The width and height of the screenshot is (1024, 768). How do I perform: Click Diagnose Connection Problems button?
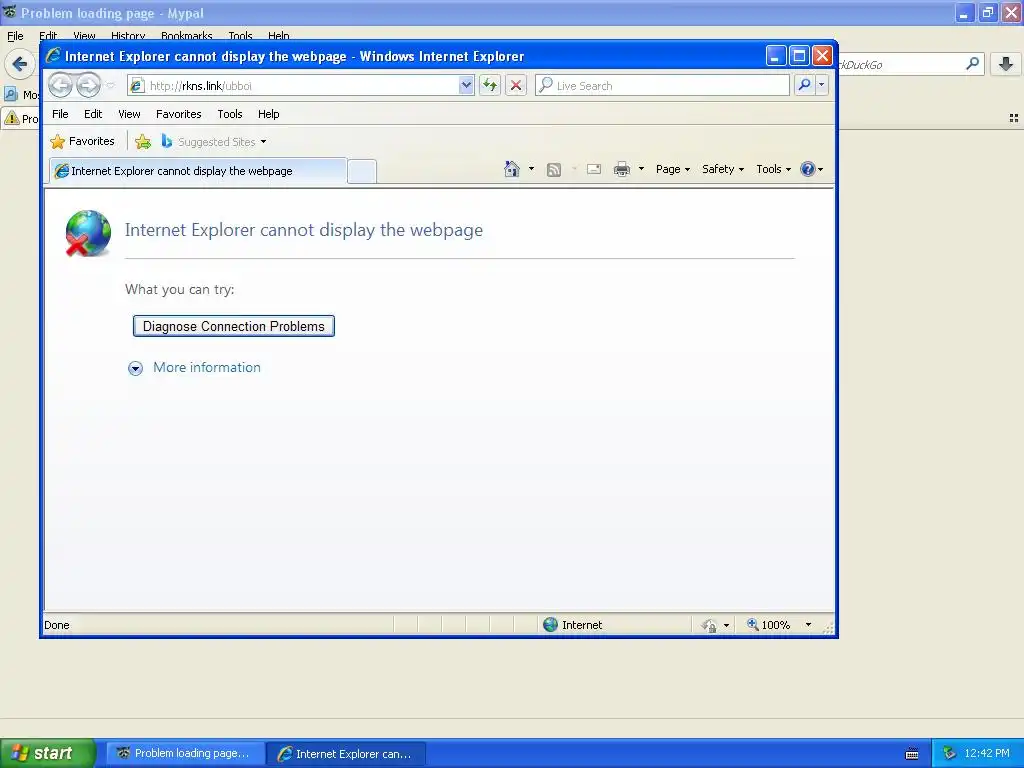click(x=234, y=326)
